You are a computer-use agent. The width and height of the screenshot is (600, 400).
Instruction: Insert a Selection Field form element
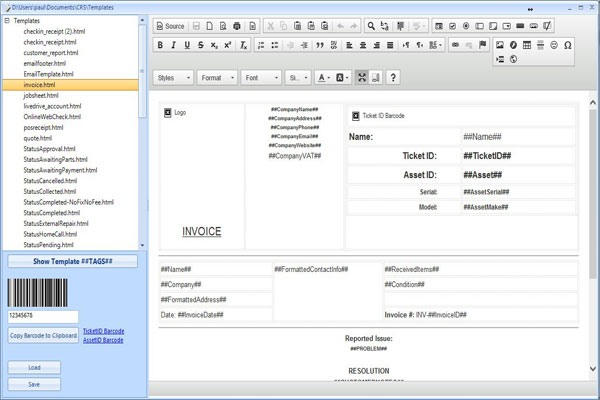click(x=507, y=26)
